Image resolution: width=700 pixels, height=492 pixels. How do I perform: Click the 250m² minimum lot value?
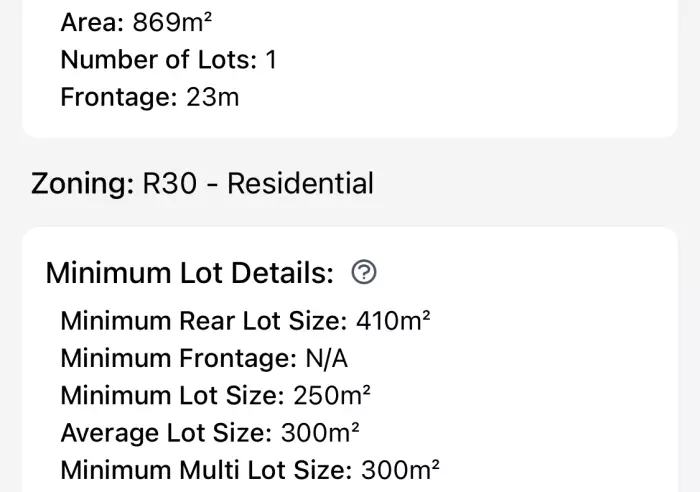(x=332, y=395)
